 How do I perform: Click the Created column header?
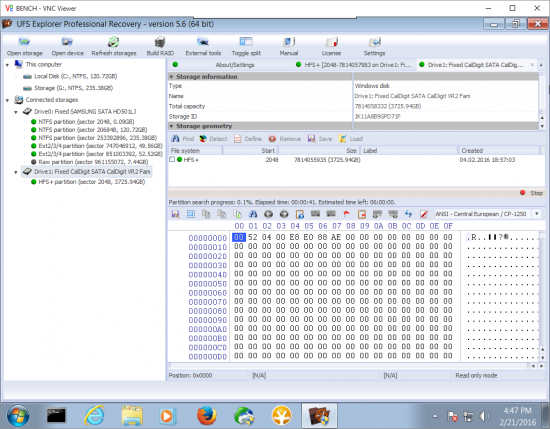499,150
